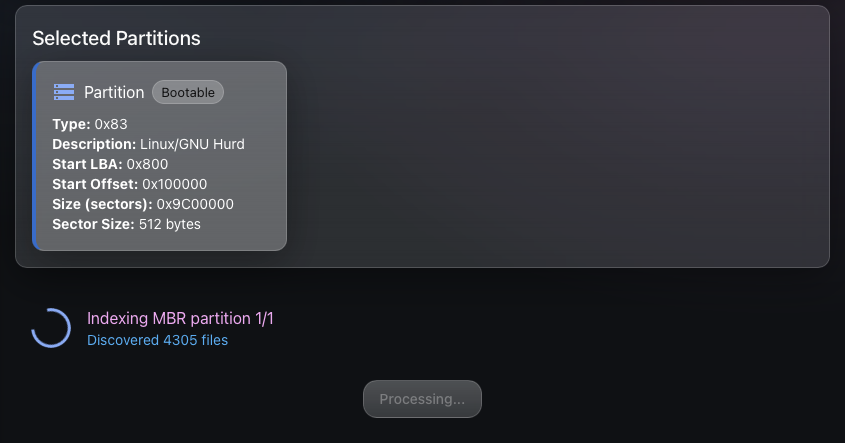Click the Indexing MBR partition 1/1 status
The width and height of the screenshot is (845, 443).
coord(180,318)
